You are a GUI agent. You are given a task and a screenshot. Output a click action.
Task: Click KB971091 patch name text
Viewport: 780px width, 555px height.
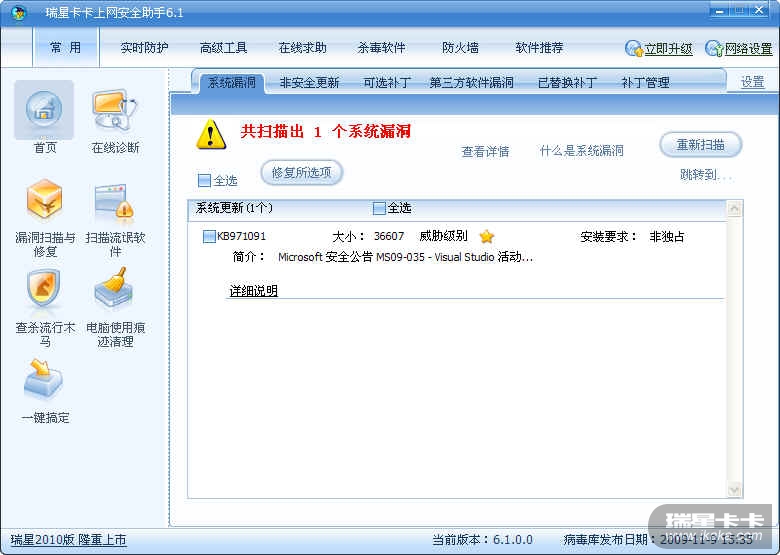pos(241,236)
